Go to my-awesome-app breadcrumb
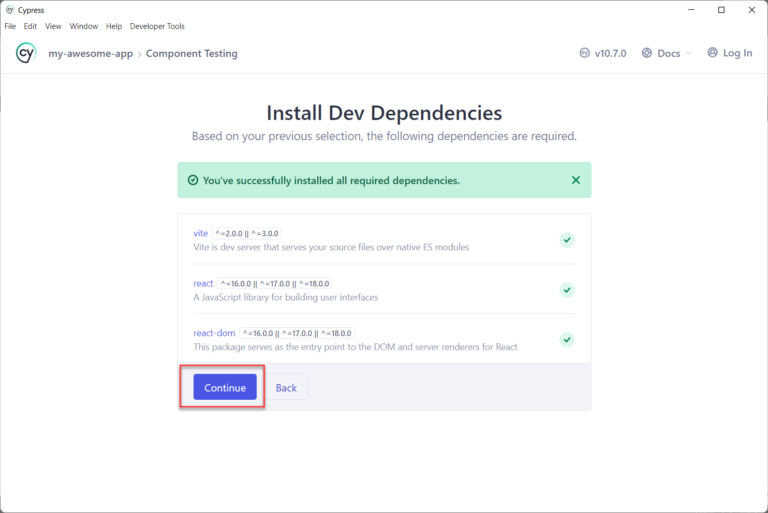 90,53
